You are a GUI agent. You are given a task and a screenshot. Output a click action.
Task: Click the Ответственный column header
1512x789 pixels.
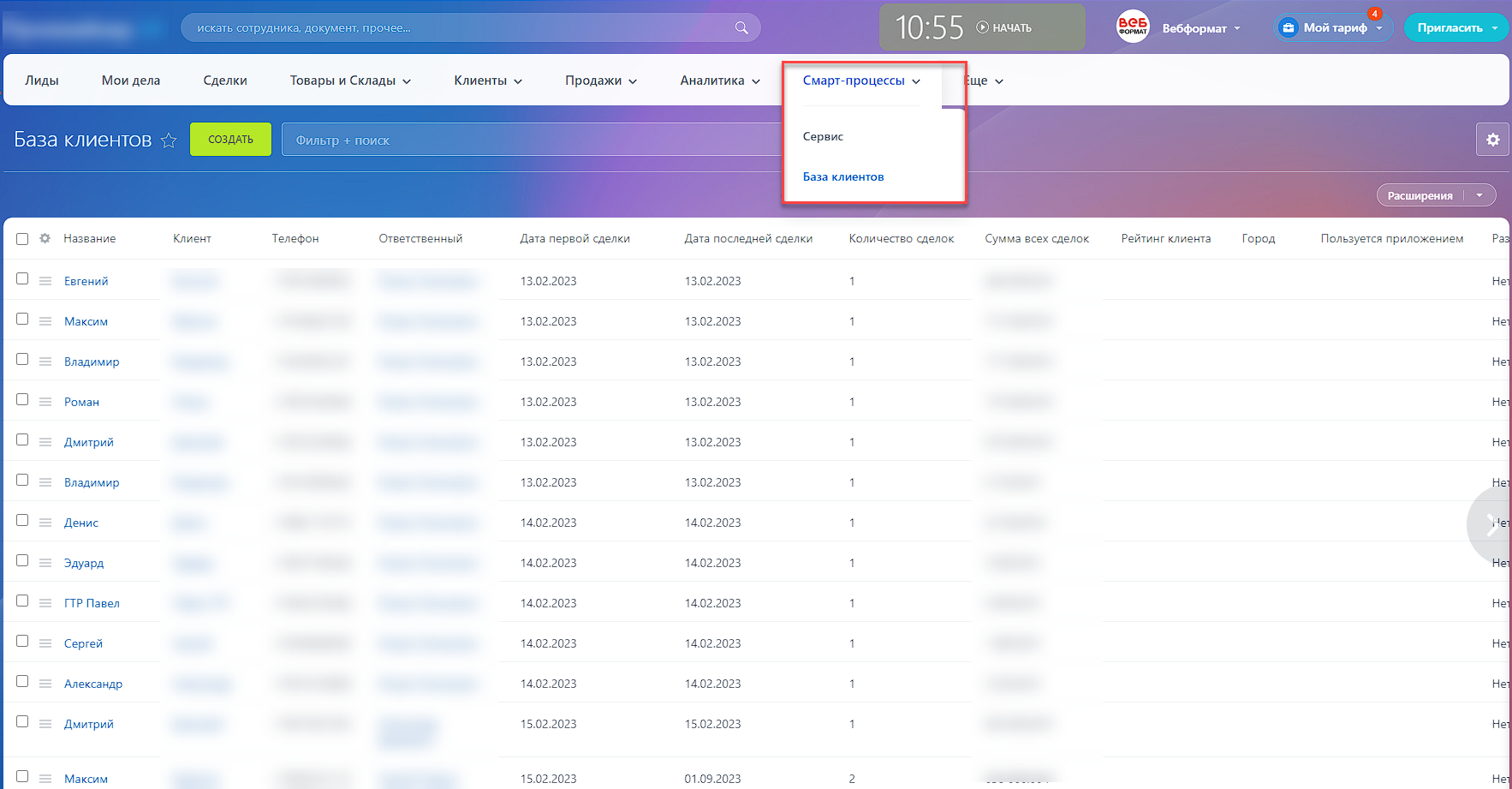420,238
